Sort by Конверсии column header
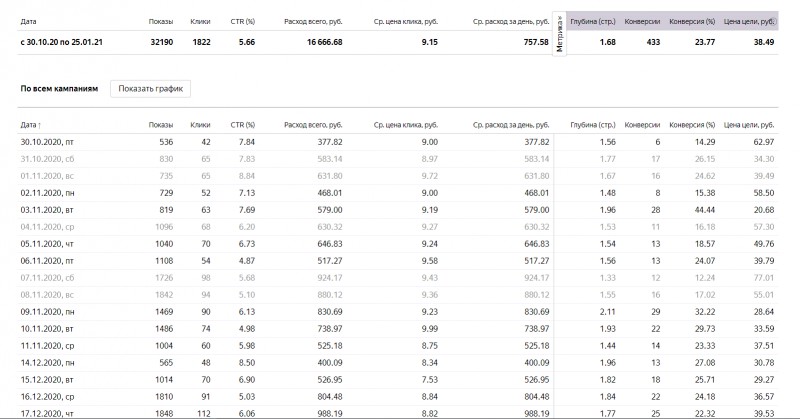Viewport: 800px width, 419px height. [642, 125]
